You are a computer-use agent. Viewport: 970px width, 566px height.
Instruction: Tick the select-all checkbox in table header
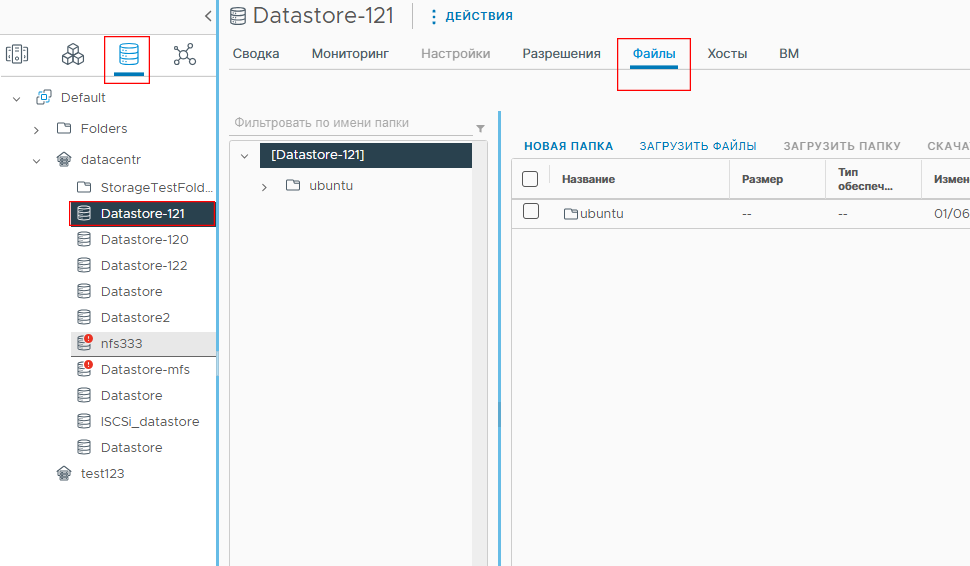530,179
